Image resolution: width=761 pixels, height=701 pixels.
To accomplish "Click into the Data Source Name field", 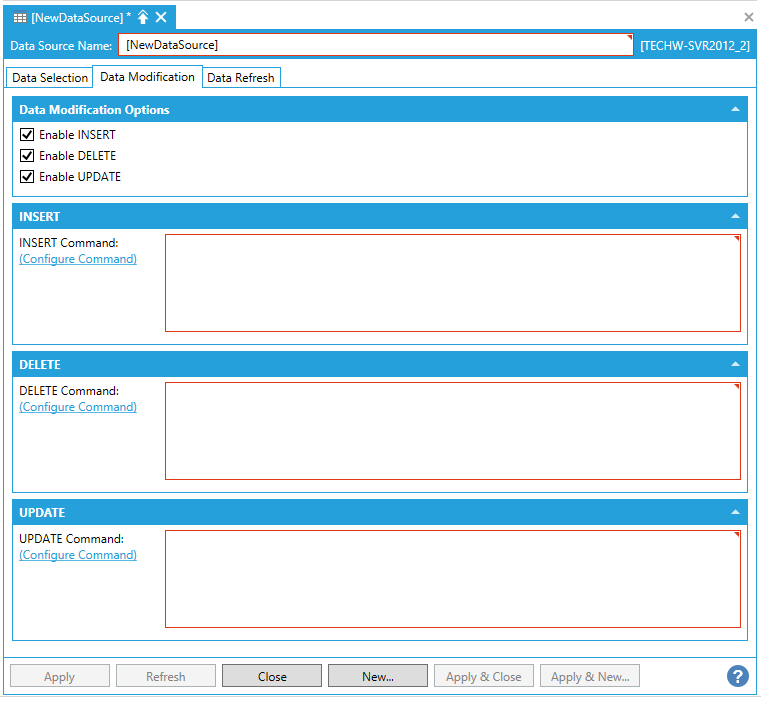I will coord(375,45).
